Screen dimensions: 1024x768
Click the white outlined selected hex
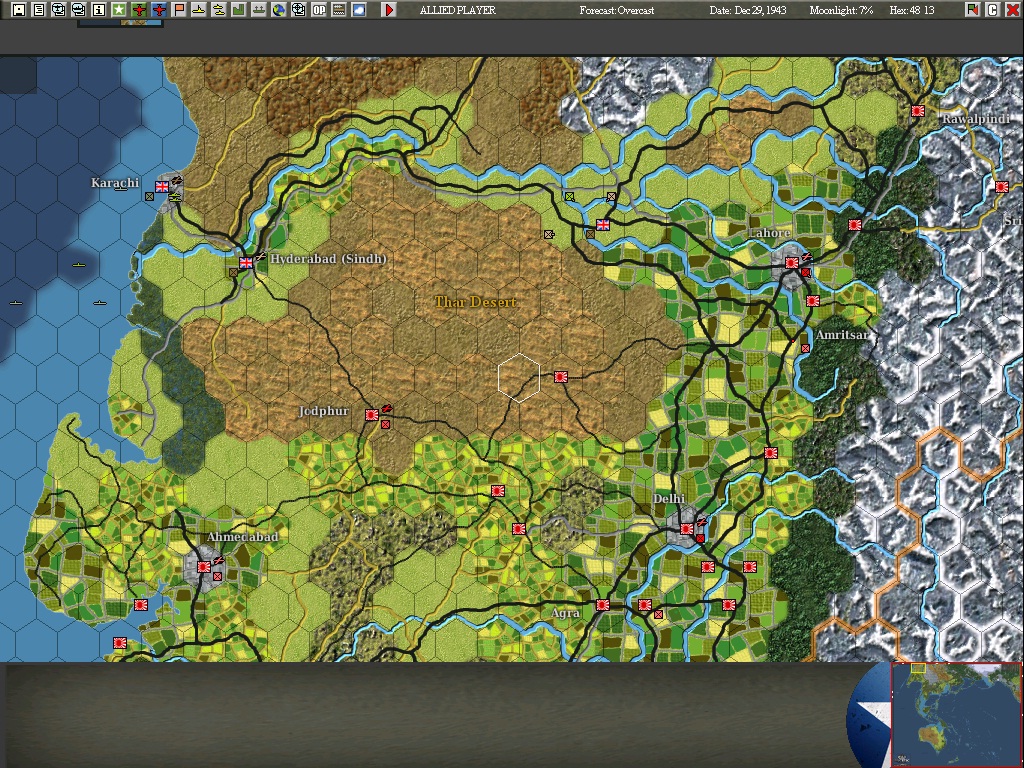coord(519,377)
